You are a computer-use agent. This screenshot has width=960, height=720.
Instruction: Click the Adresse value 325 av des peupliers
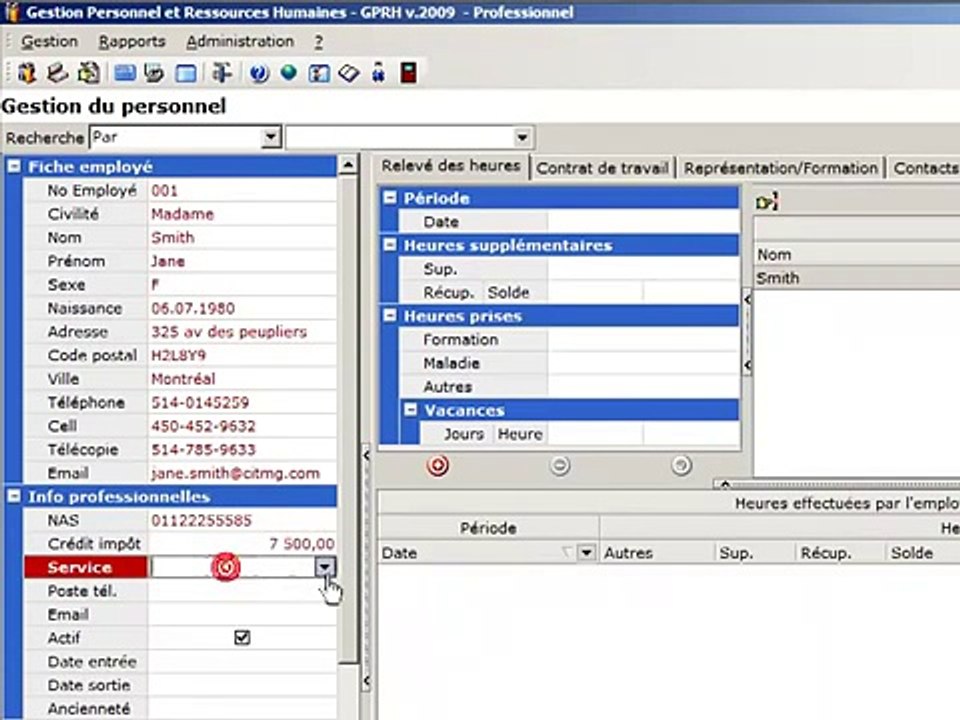click(x=229, y=332)
